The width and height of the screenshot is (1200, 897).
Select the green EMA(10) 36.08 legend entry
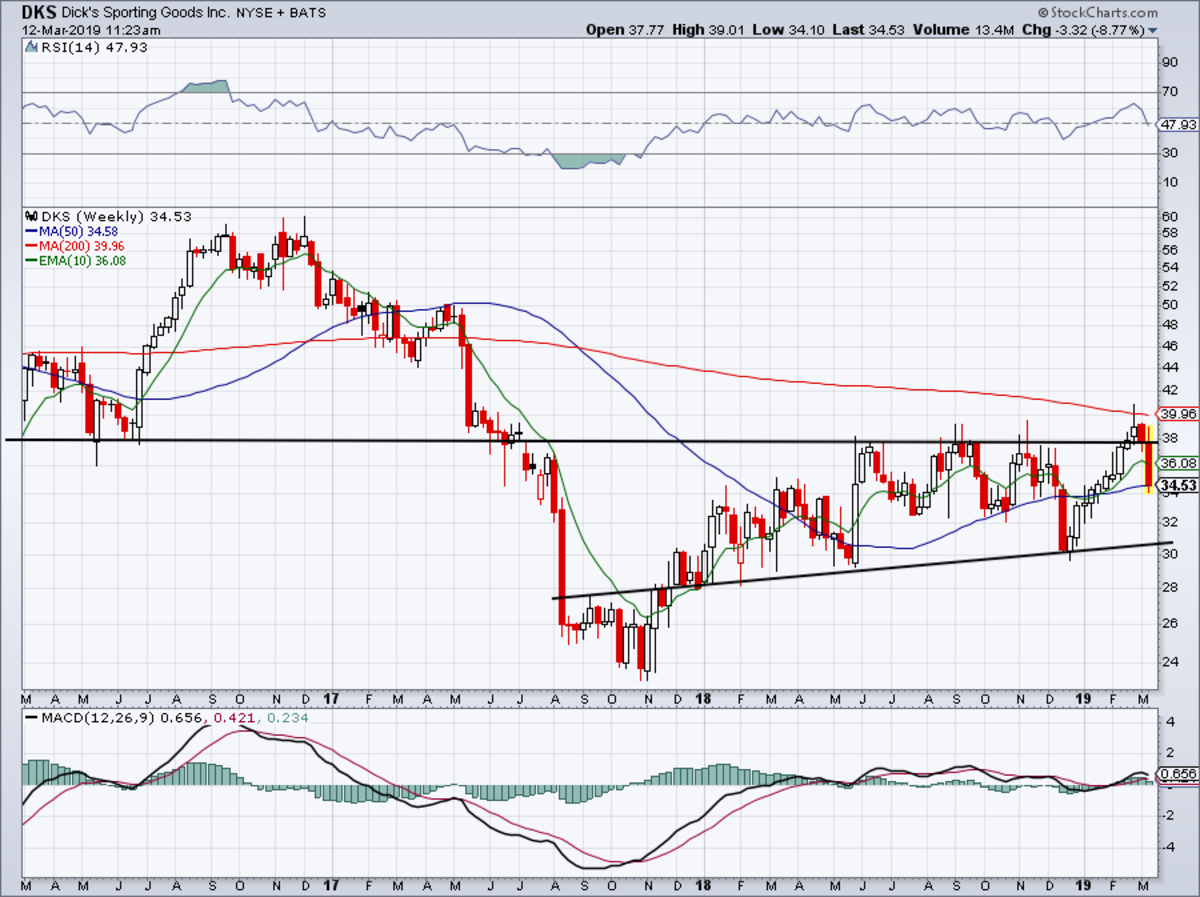click(x=76, y=260)
